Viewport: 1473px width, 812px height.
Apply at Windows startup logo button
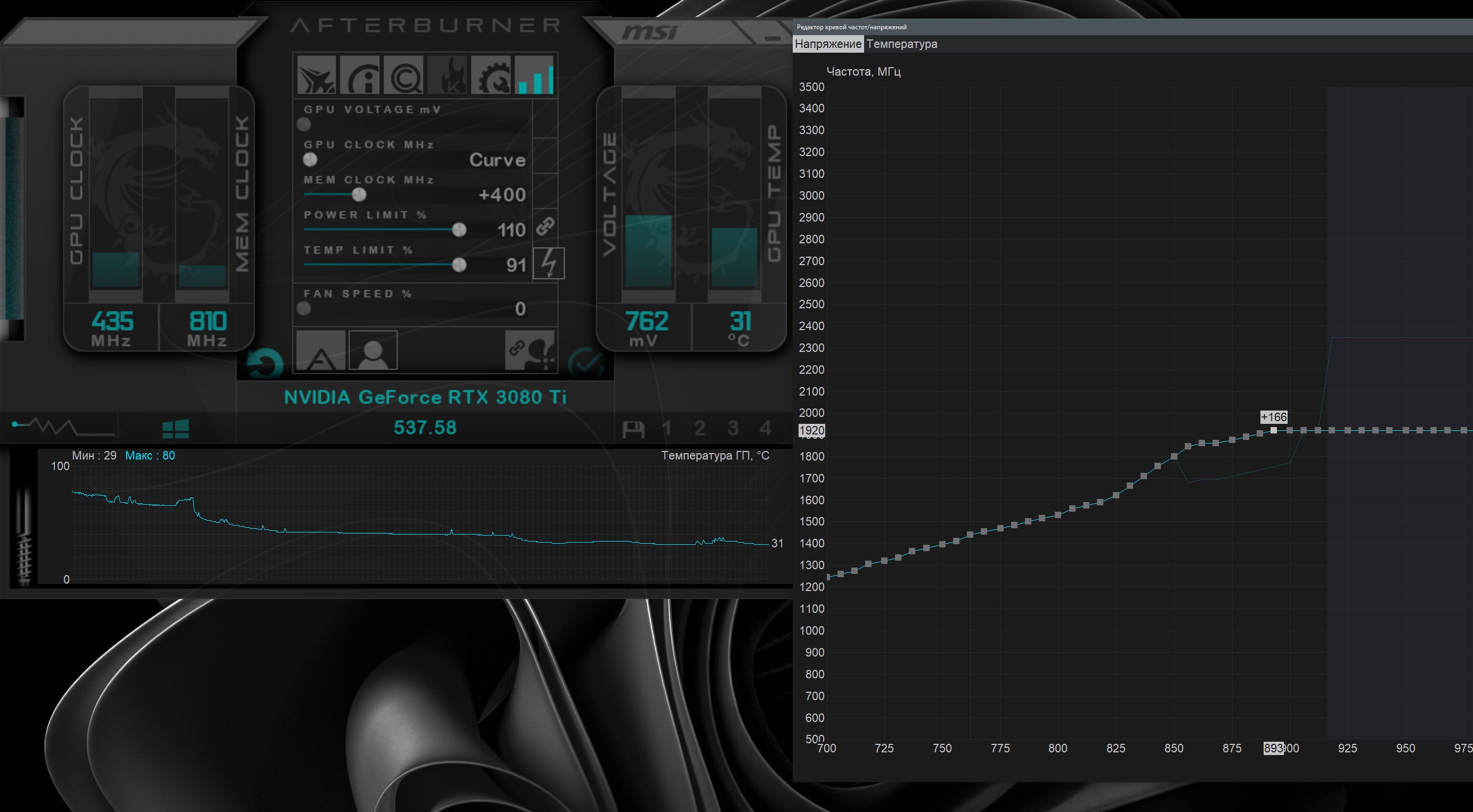[176, 429]
